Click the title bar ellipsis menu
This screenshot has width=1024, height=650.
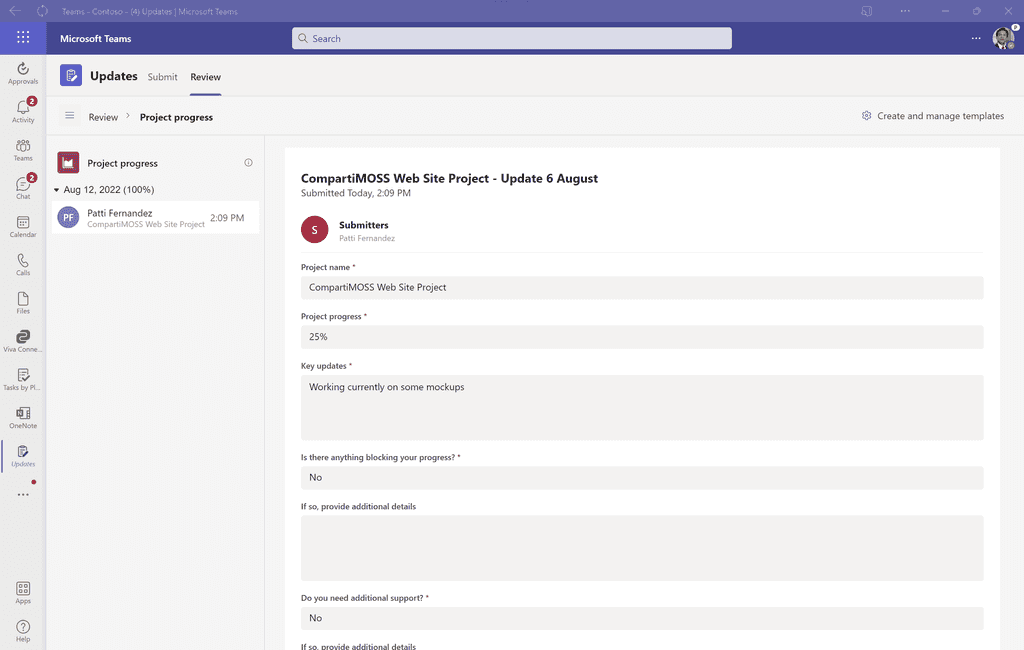point(905,11)
